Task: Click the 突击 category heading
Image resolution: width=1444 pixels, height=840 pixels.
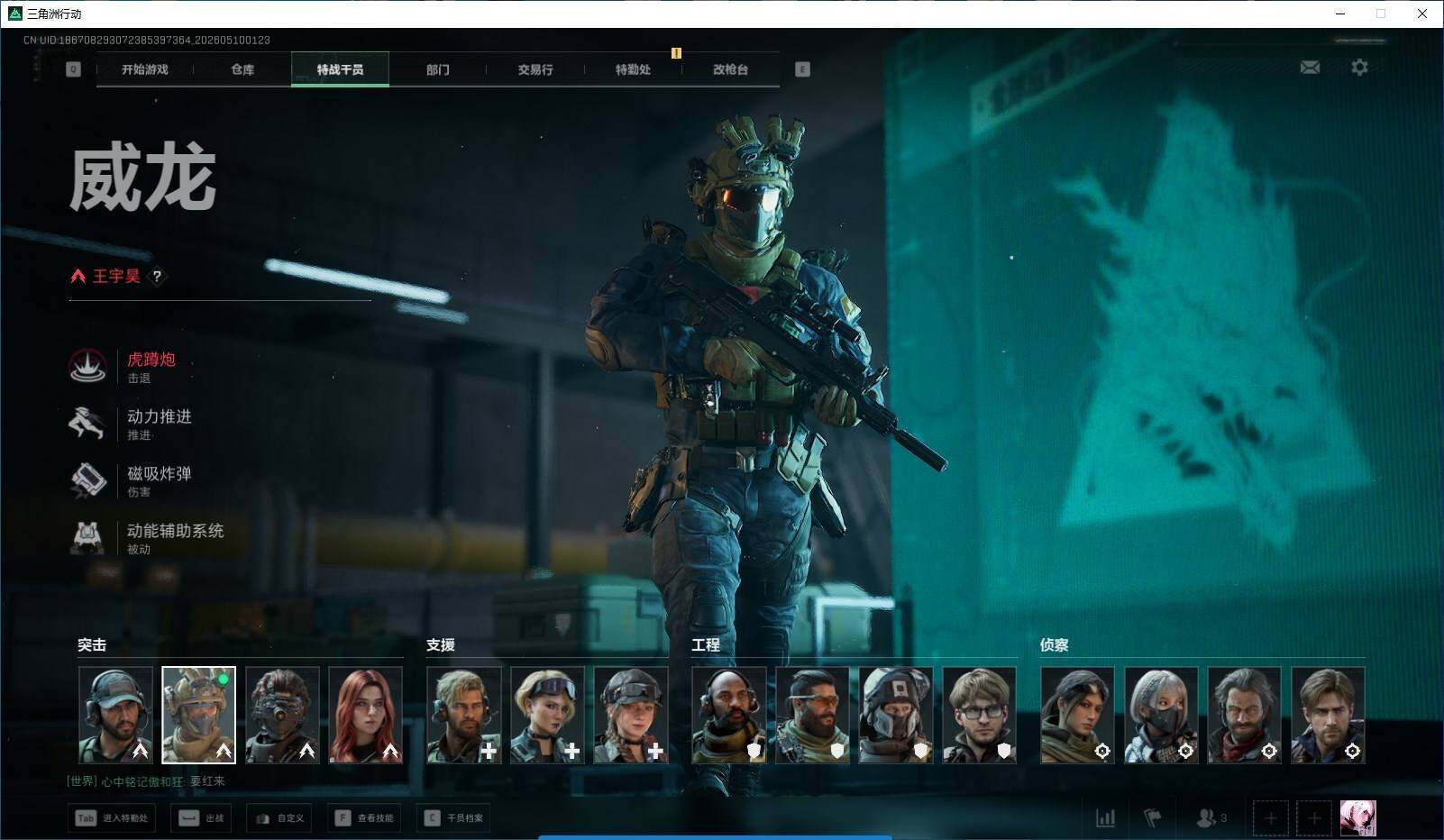Action: [92, 645]
